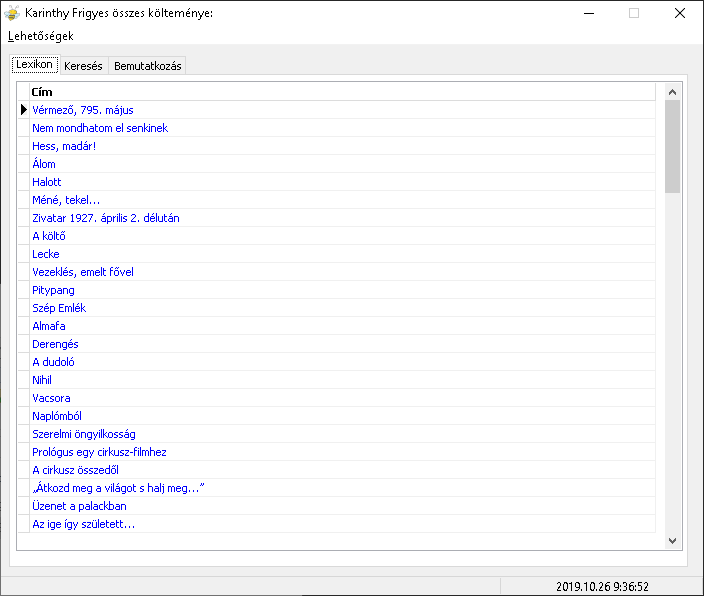The height and width of the screenshot is (596, 704).
Task: Click the bee application icon in title bar
Action: click(12, 13)
